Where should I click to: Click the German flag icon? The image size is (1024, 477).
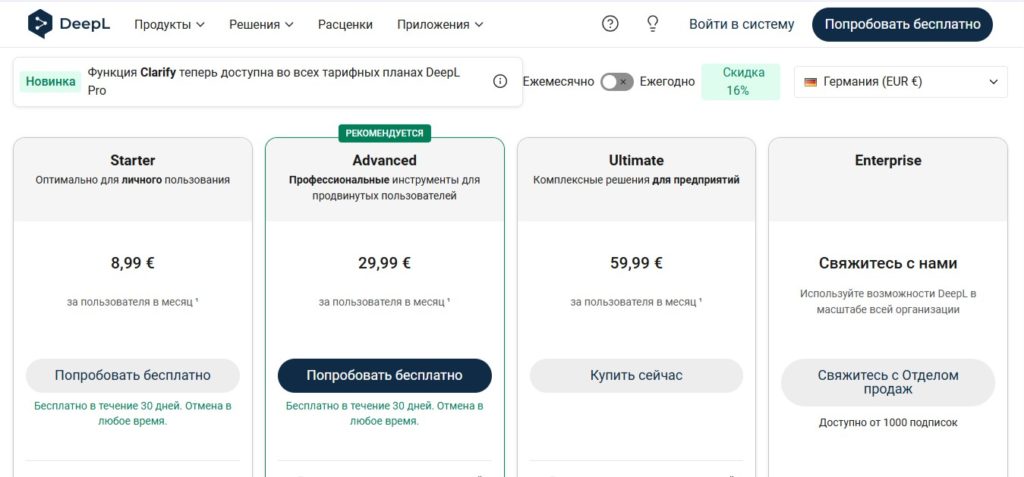tap(810, 82)
